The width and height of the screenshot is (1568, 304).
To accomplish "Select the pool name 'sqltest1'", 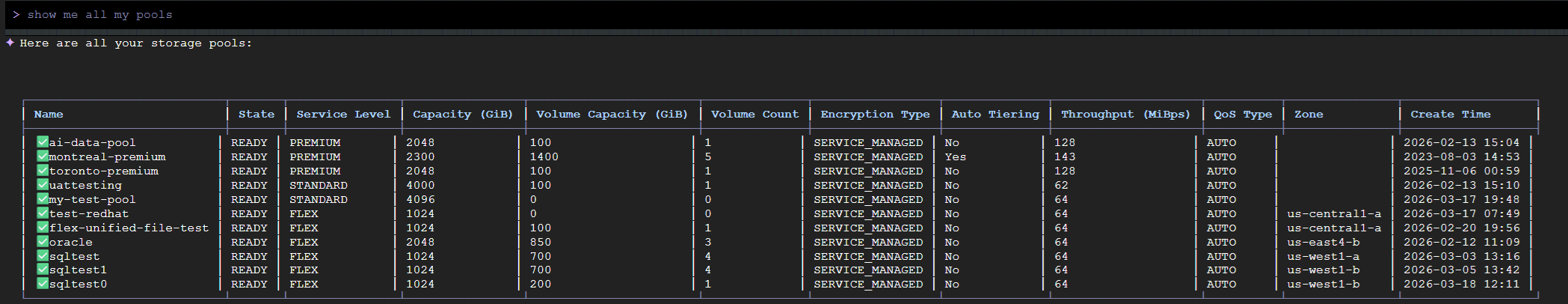I will (78, 270).
